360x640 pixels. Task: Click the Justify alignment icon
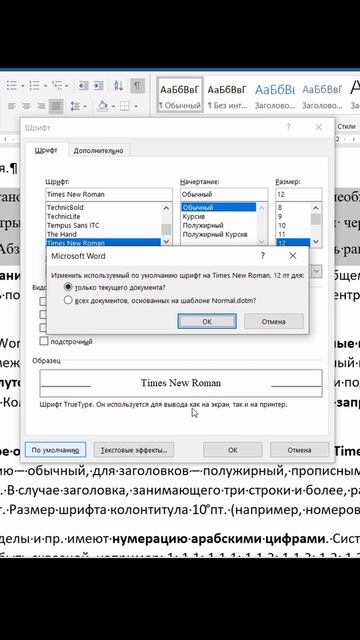point(56,107)
